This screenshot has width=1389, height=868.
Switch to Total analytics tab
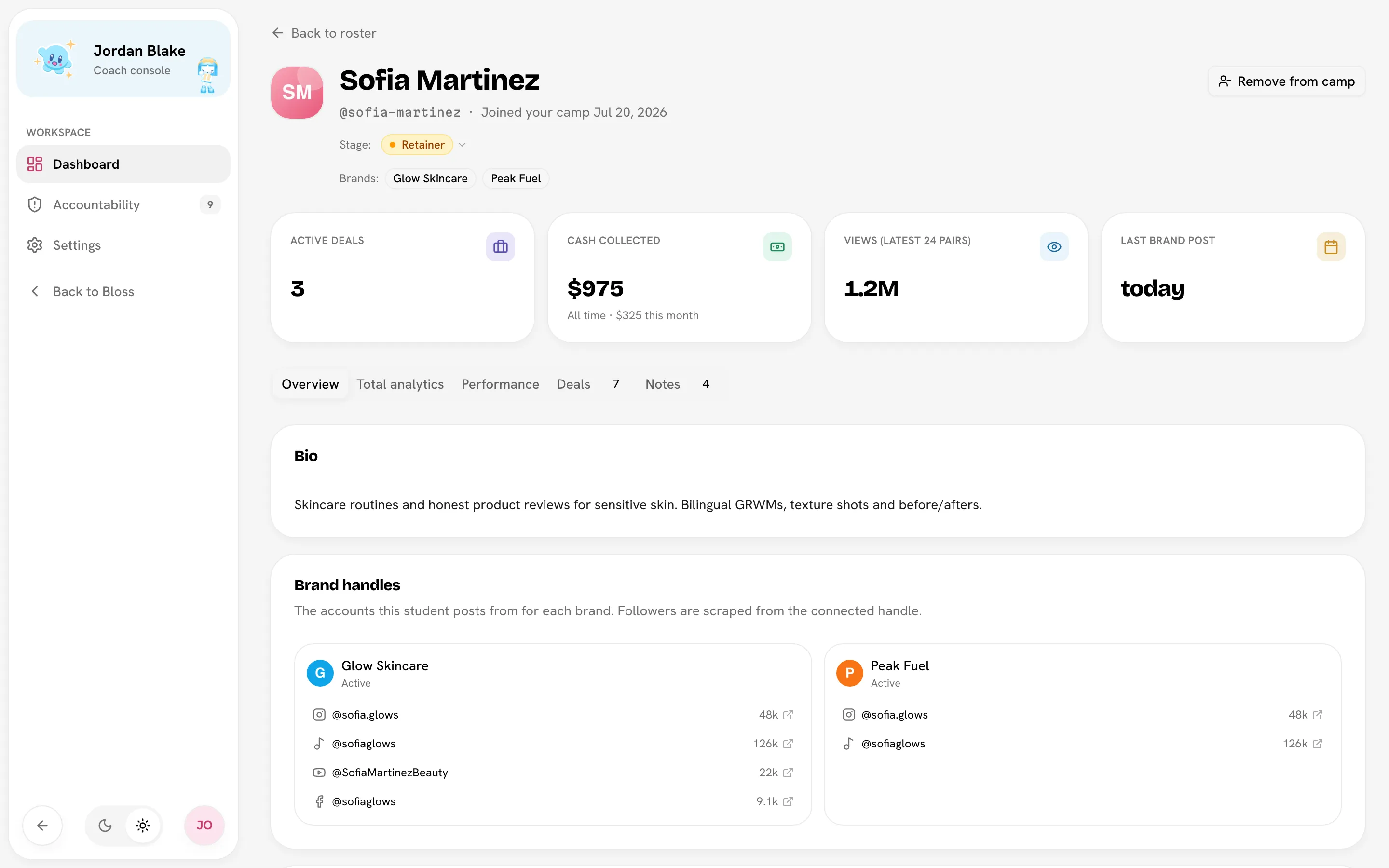click(x=400, y=384)
